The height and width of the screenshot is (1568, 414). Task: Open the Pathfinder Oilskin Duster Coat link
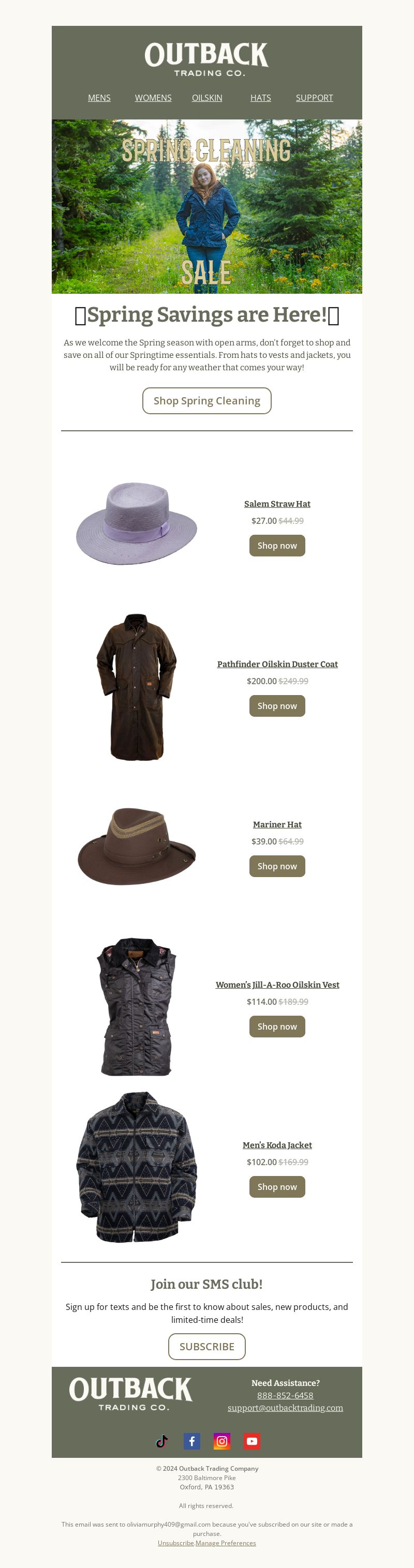click(x=277, y=664)
